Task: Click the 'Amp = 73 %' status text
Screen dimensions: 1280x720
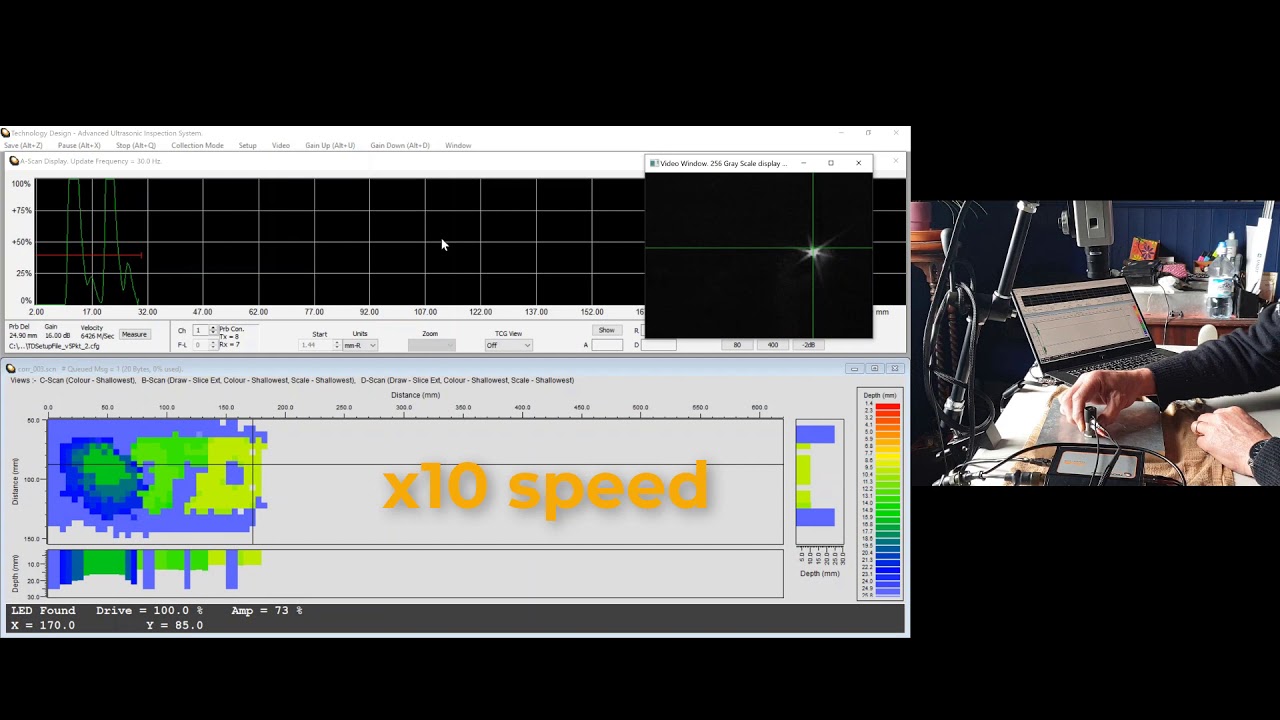Action: [267, 610]
